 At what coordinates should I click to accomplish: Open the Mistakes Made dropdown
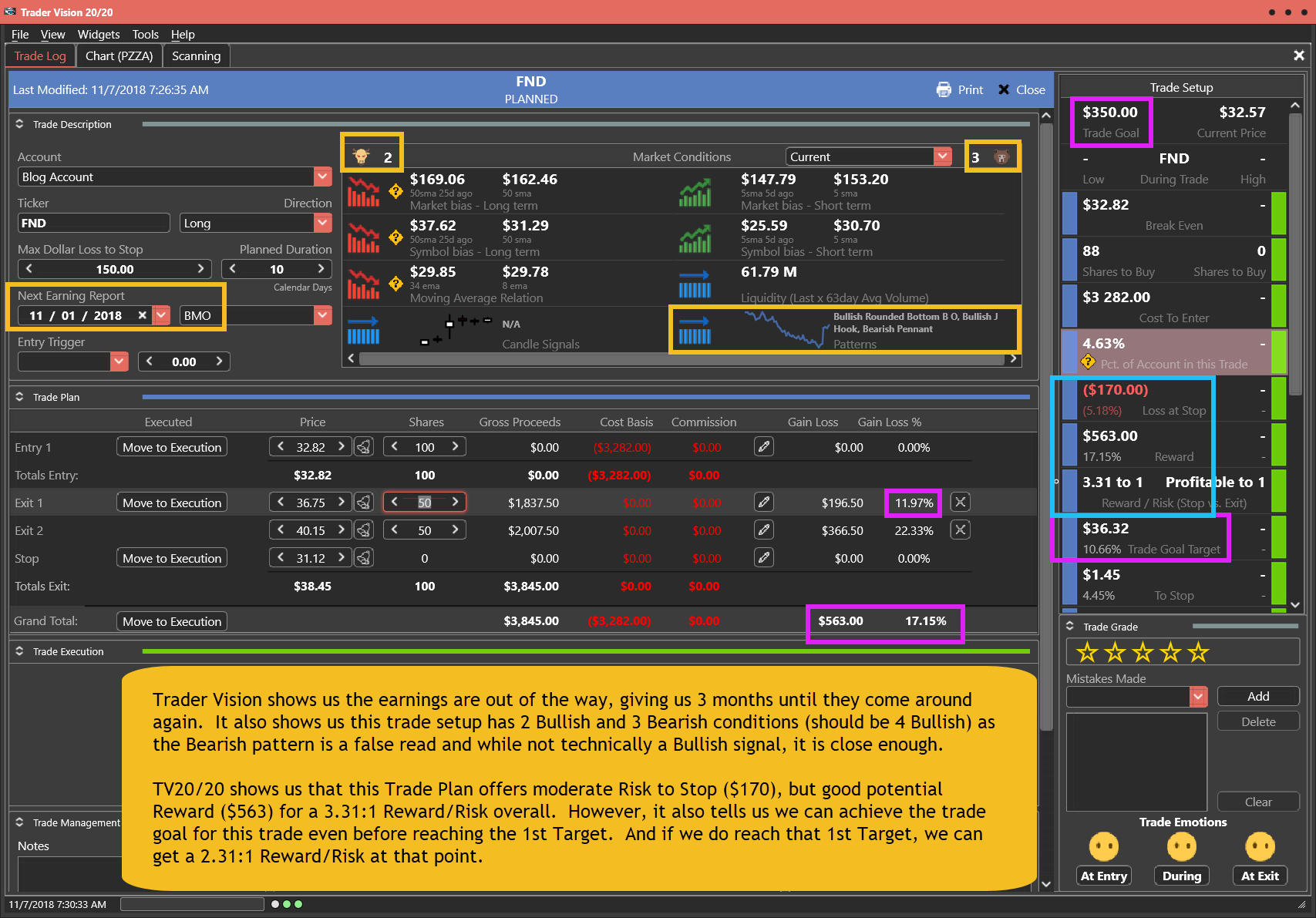pos(1198,696)
